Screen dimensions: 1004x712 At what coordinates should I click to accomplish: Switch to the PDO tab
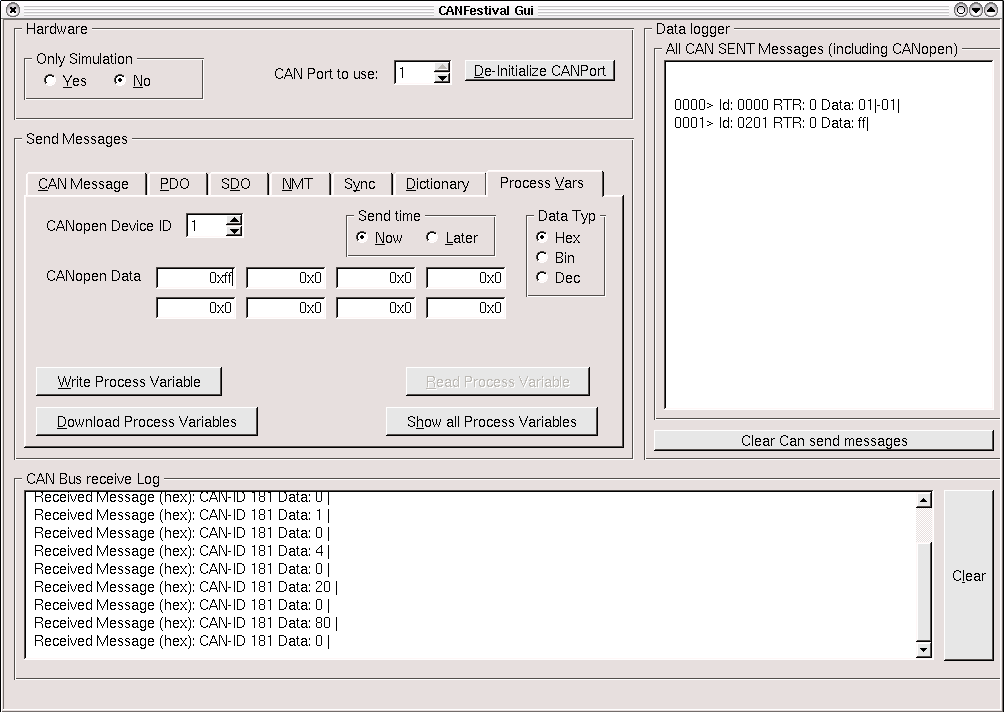[176, 184]
